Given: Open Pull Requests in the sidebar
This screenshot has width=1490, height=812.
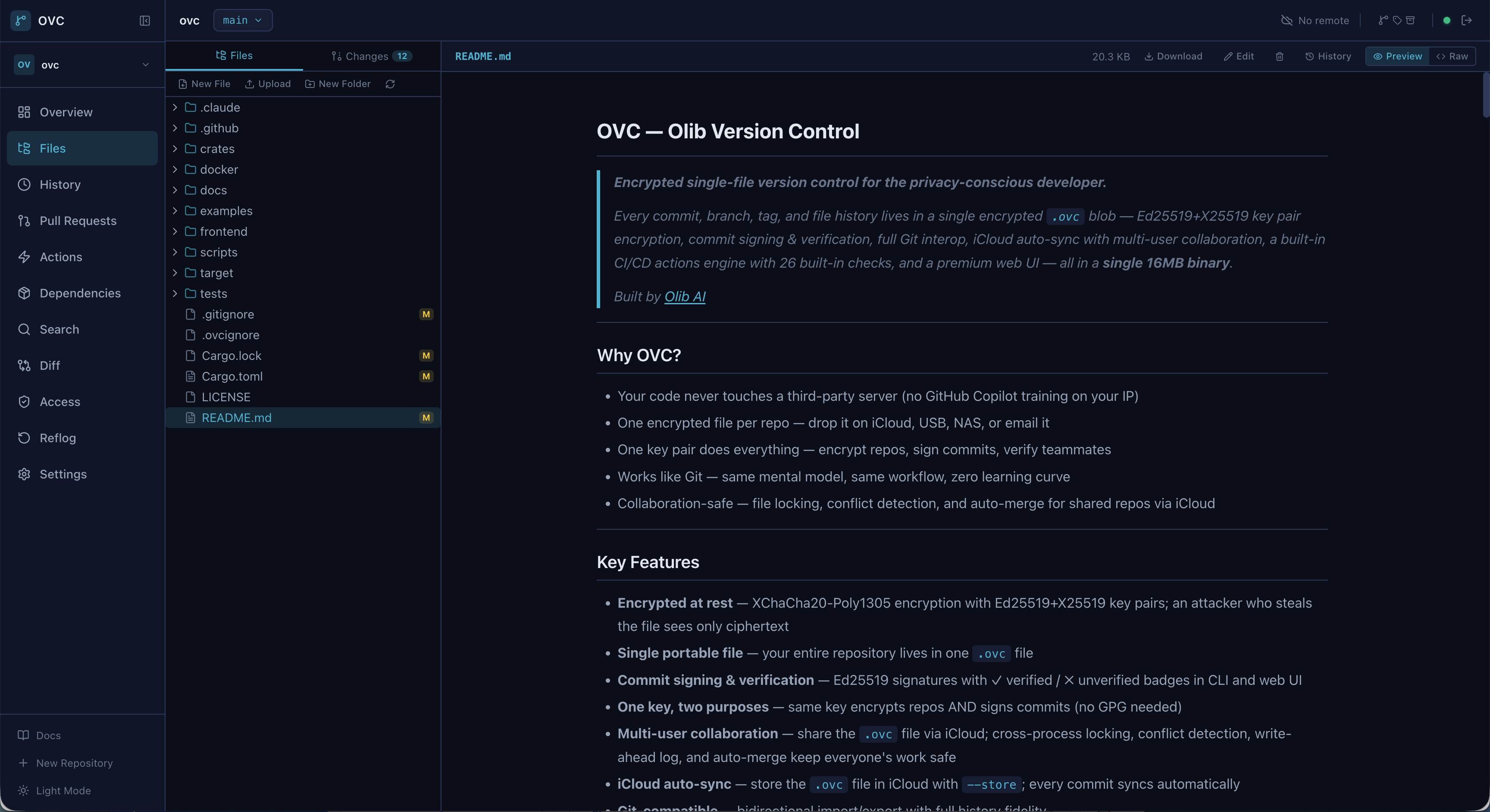Looking at the screenshot, I should (78, 221).
